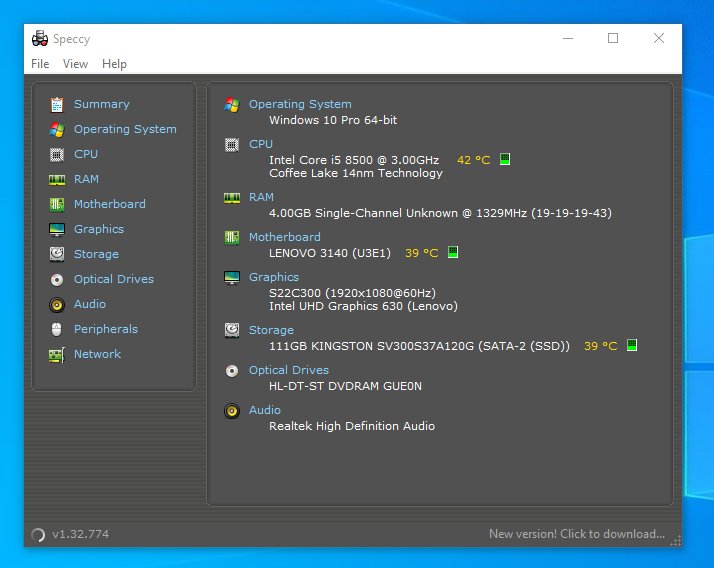Screen dimensions: 714x568
Task: Click the Audio speaker icon in sidebar
Action: (x=57, y=304)
